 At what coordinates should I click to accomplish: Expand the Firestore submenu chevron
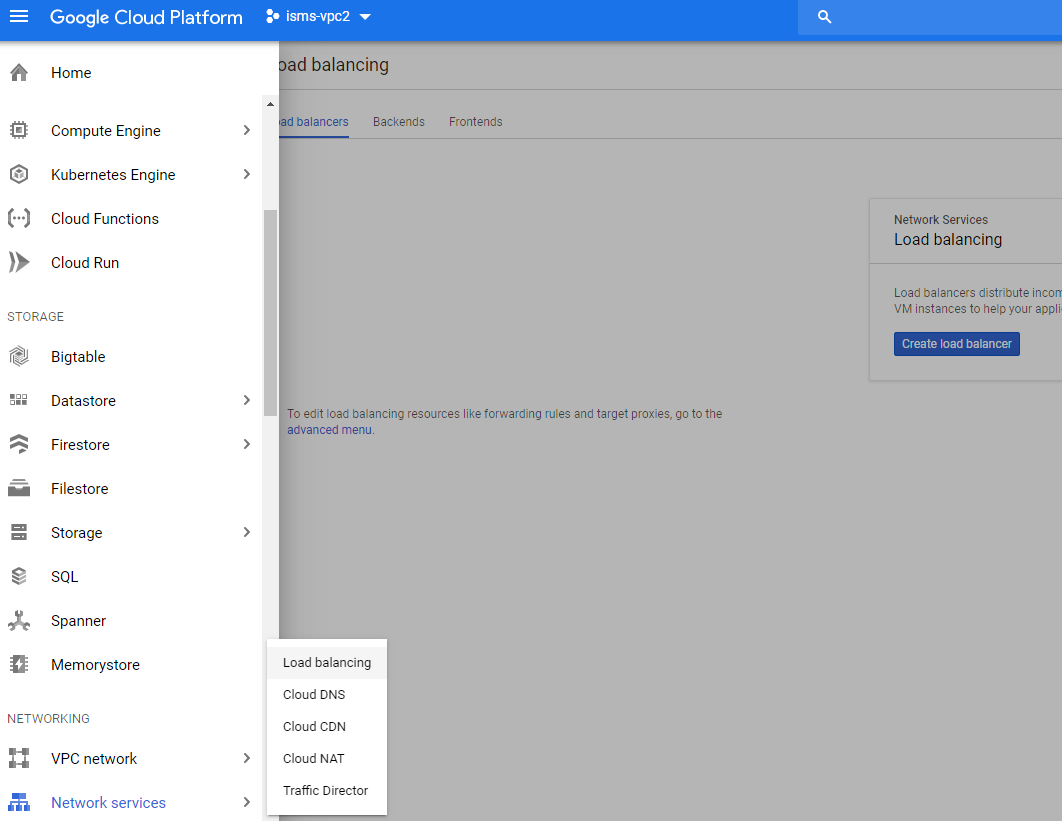[247, 444]
